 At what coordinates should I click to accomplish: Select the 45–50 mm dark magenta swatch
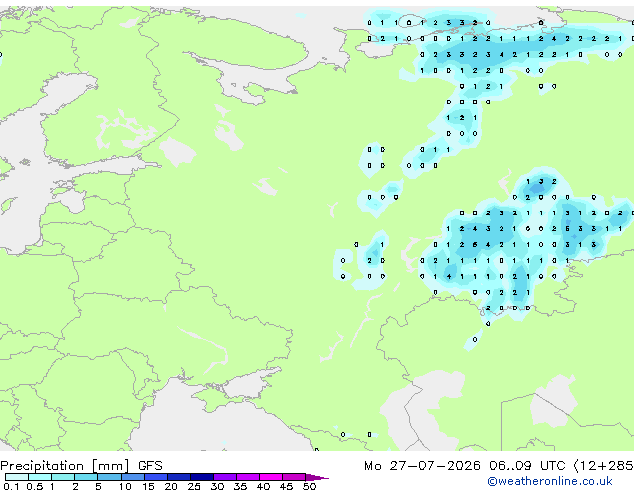pyautogui.click(x=294, y=477)
